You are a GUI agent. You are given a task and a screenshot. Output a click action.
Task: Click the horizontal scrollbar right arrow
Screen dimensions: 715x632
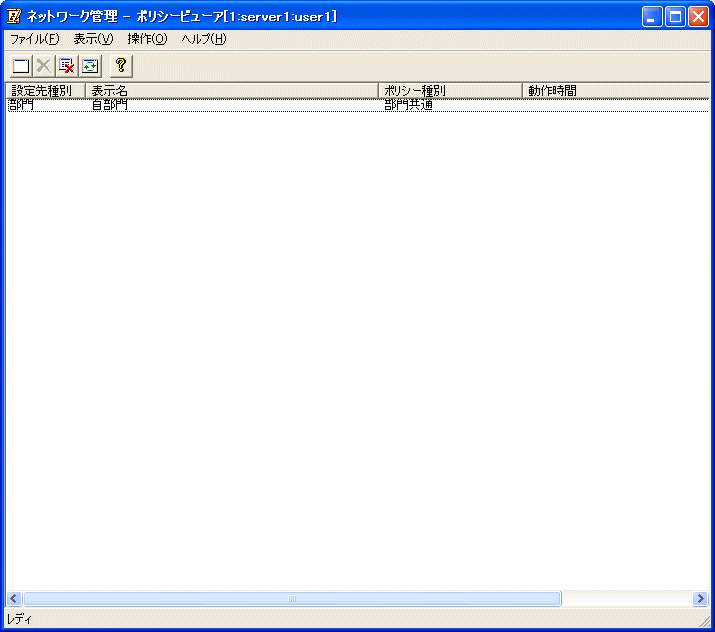(700, 598)
